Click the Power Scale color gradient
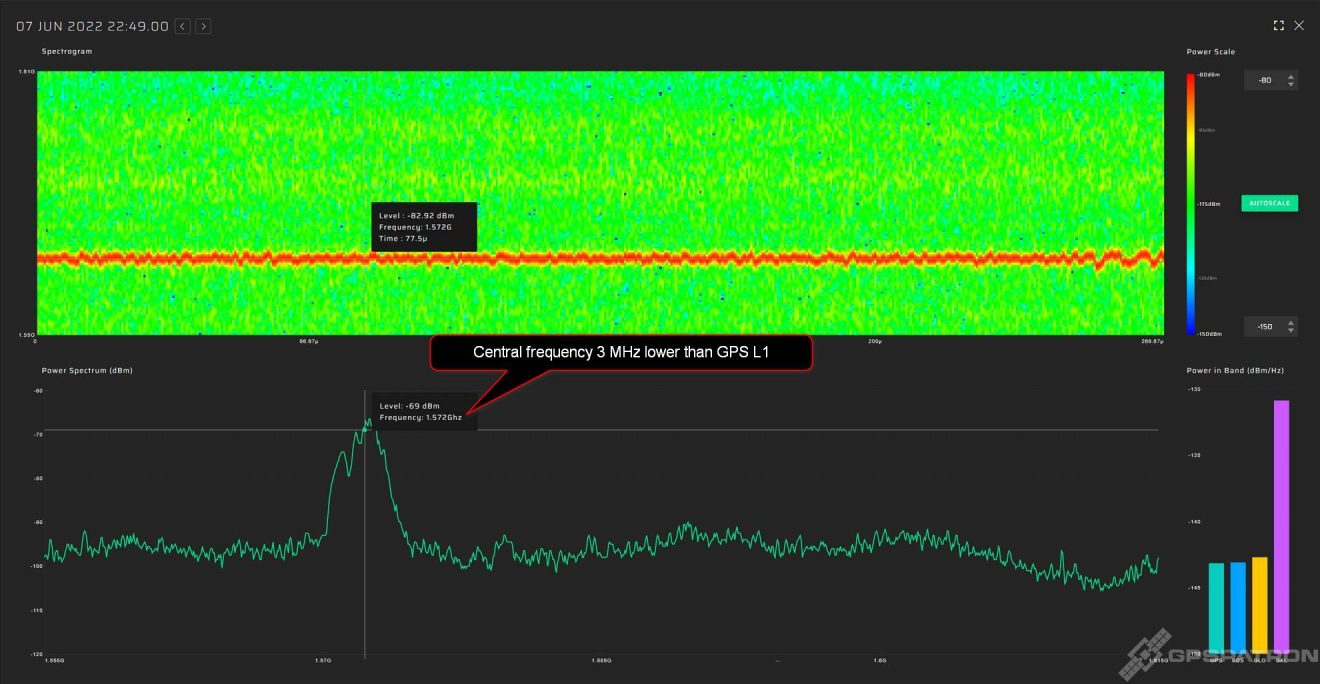This screenshot has width=1320, height=684. pyautogui.click(x=1191, y=200)
